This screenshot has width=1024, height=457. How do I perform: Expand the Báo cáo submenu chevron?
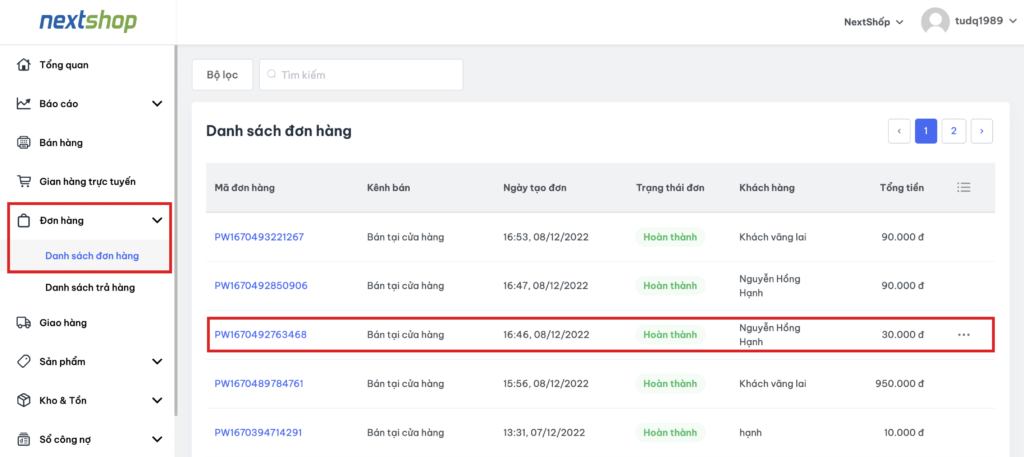(x=157, y=103)
